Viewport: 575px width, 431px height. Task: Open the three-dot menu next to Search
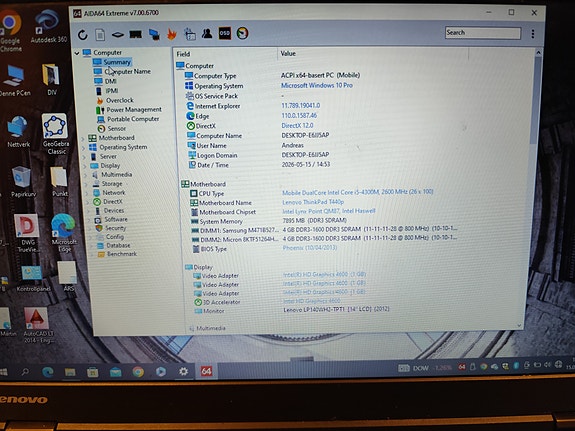point(533,34)
